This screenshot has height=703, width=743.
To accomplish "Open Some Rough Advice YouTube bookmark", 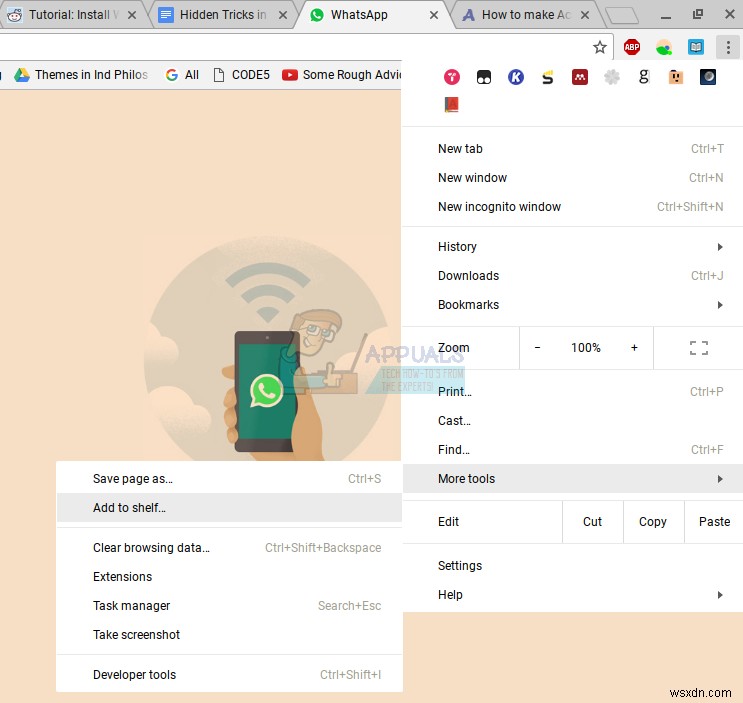I will point(341,75).
